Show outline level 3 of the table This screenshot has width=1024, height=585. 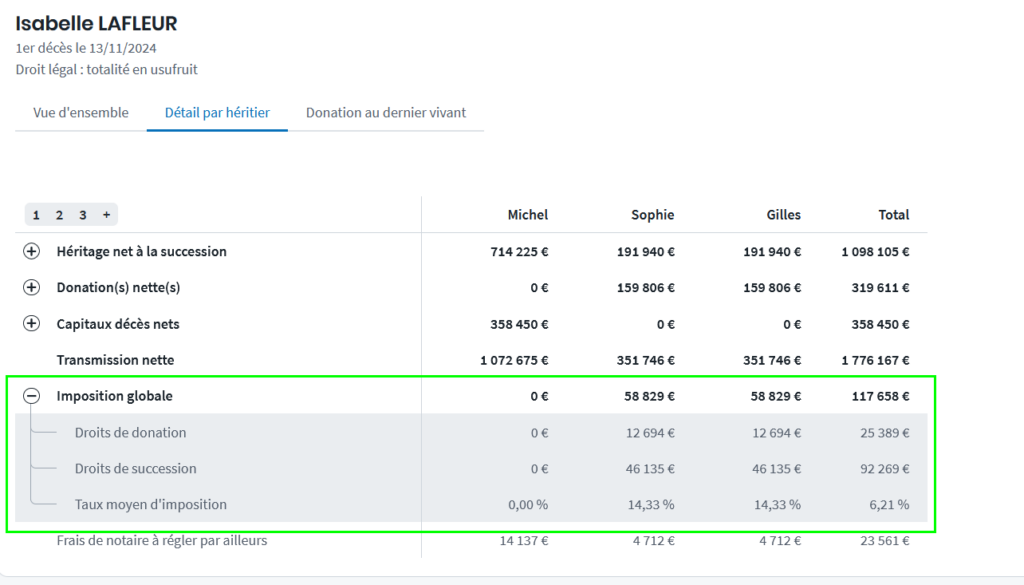pyautogui.click(x=83, y=215)
